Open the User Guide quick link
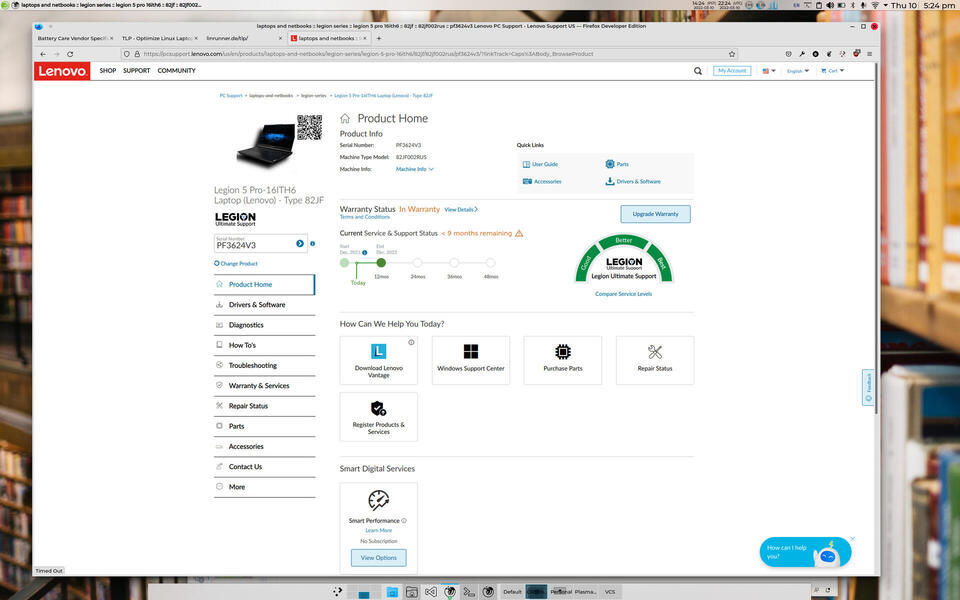 point(540,164)
